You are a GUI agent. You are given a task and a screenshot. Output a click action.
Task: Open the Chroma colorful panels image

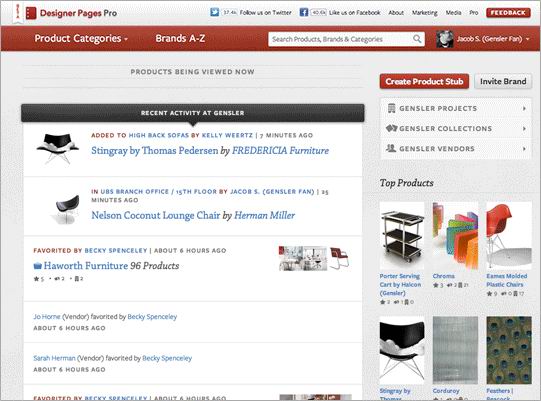coord(455,236)
